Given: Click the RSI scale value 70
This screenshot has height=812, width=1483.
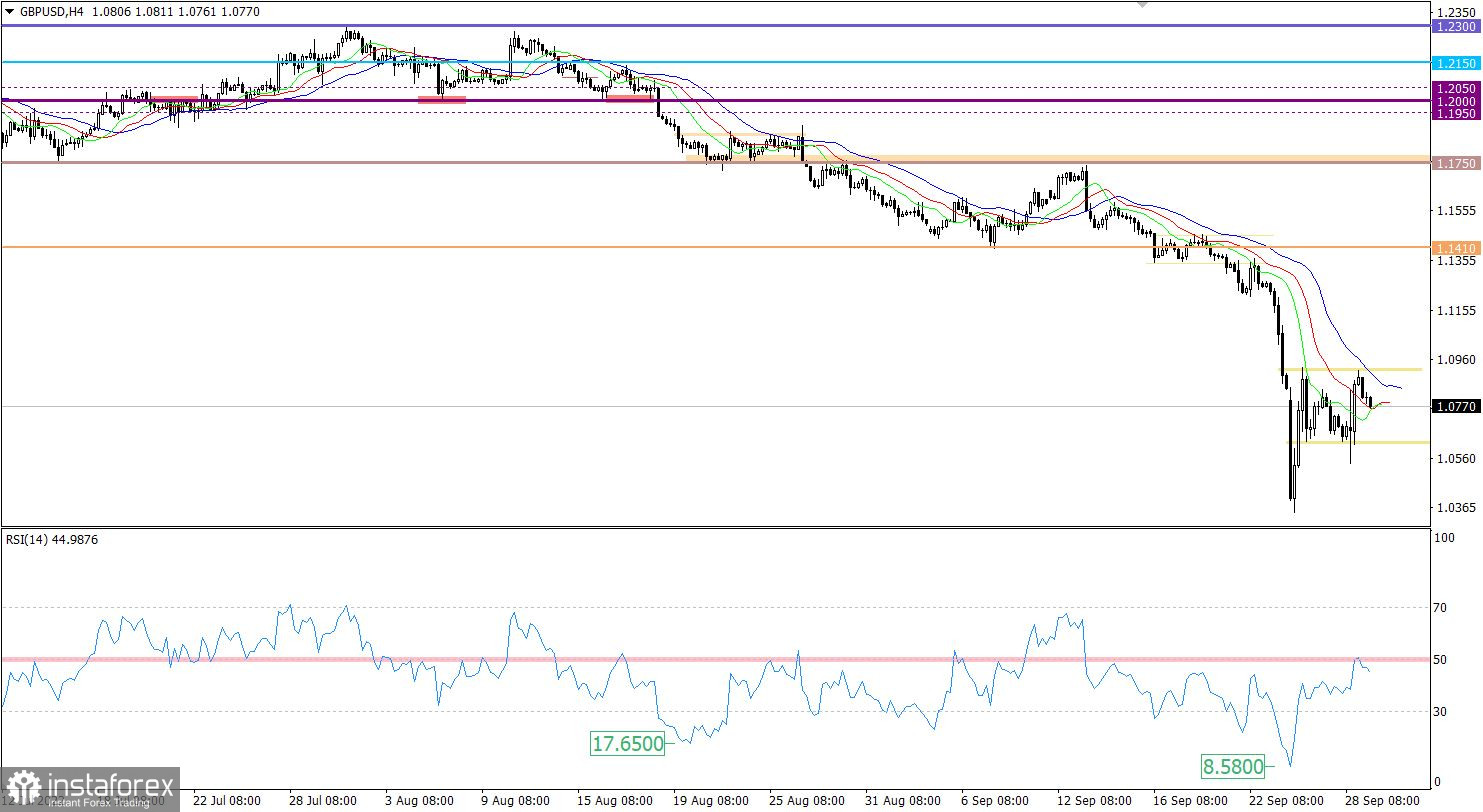Looking at the screenshot, I should (x=1441, y=607).
